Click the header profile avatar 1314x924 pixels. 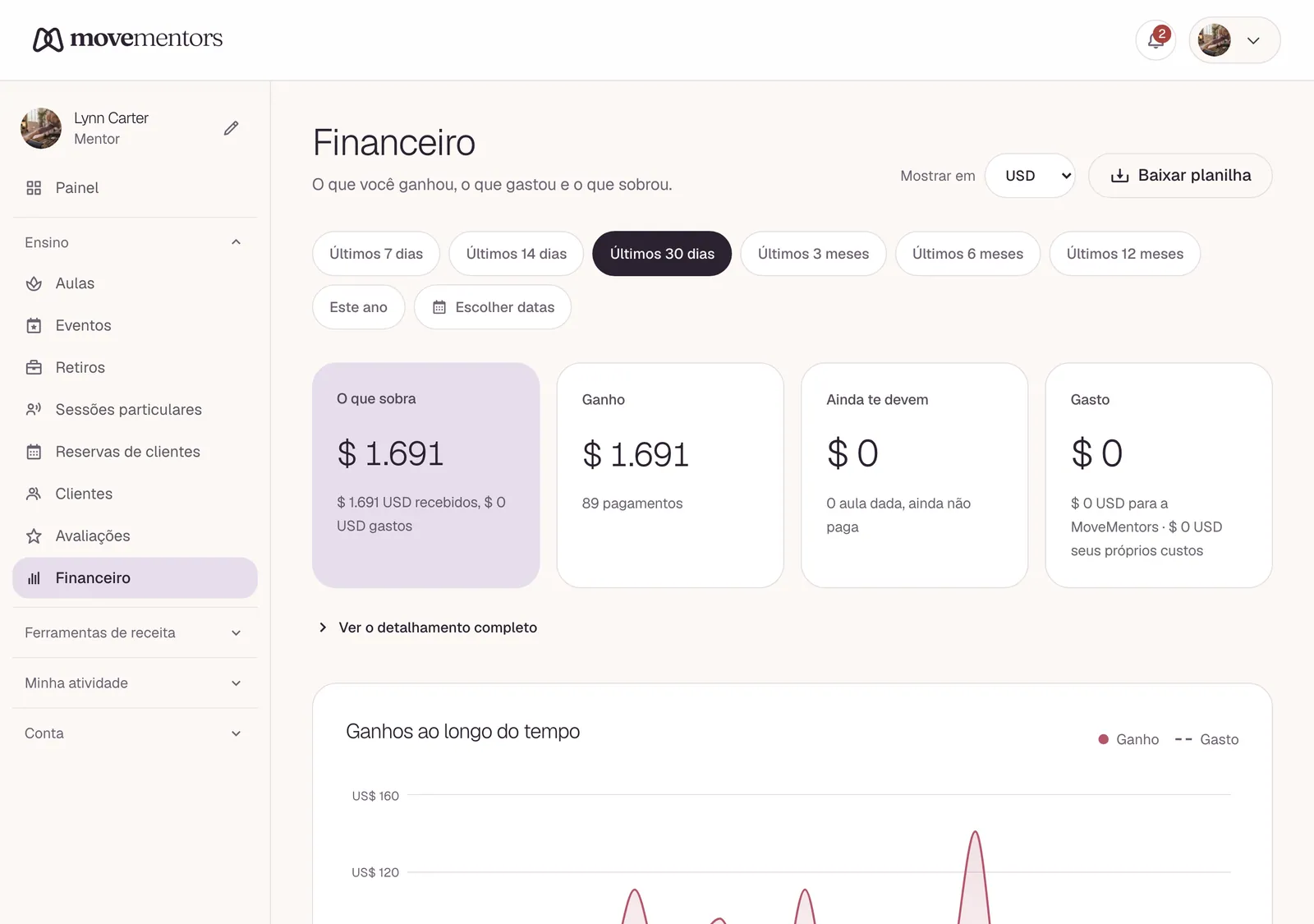[x=1214, y=40]
